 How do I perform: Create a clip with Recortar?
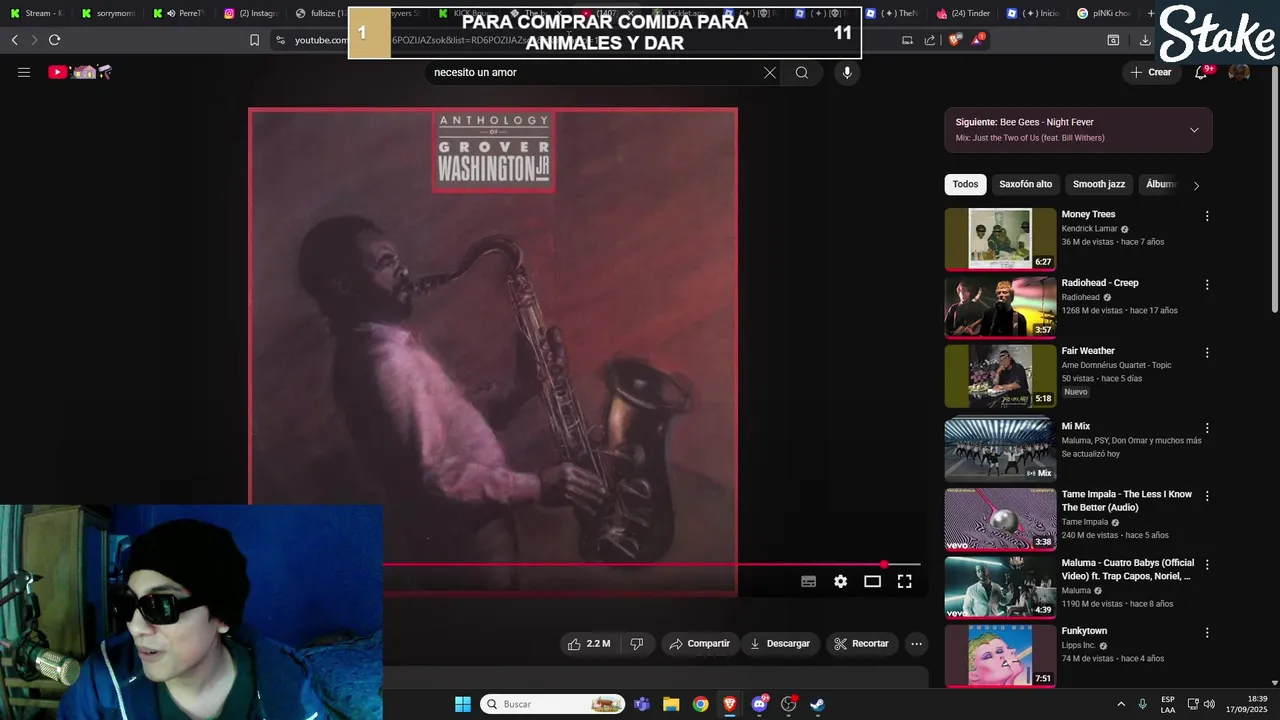pos(862,643)
